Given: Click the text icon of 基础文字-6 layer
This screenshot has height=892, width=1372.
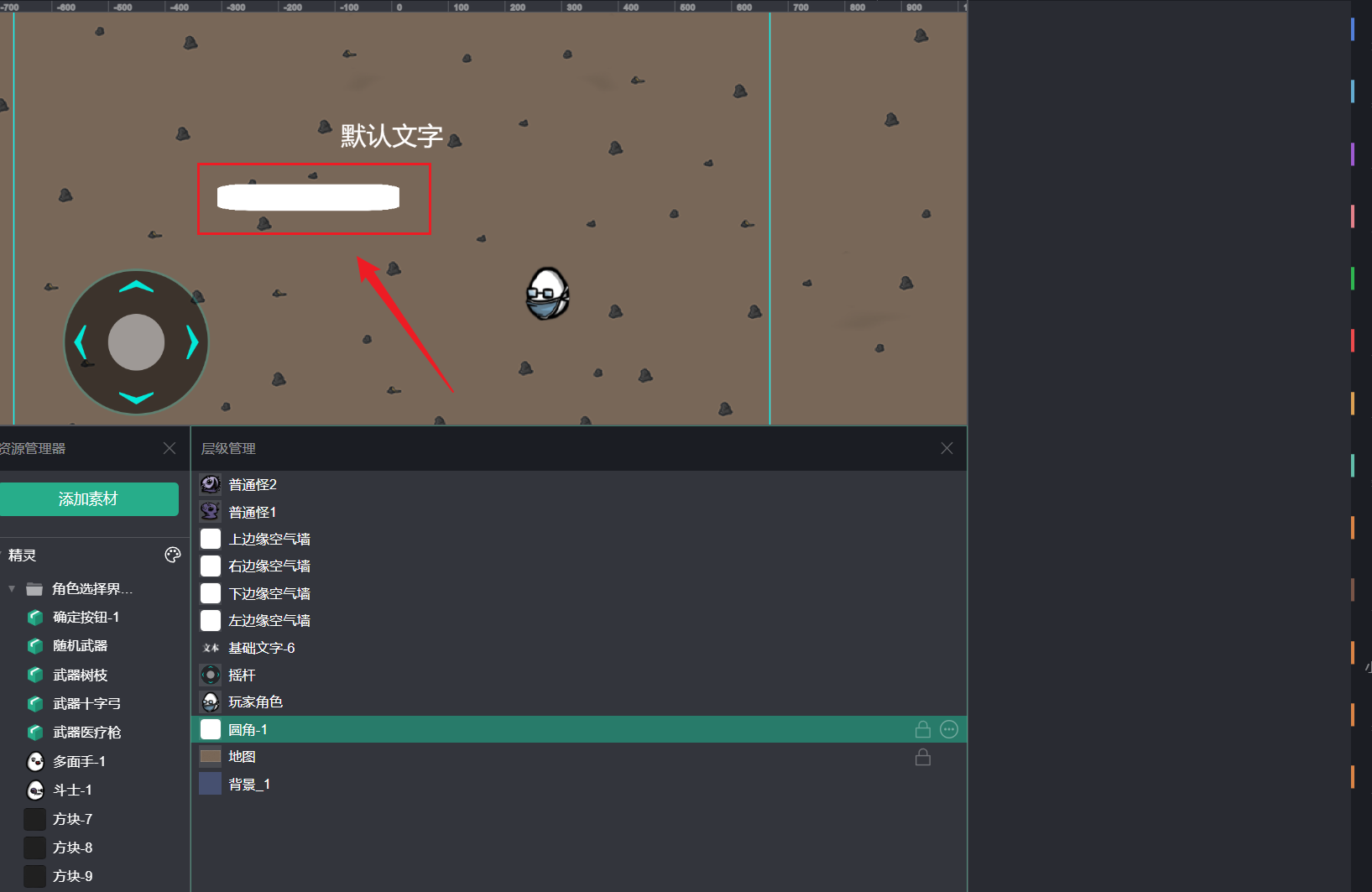Looking at the screenshot, I should coord(211,648).
